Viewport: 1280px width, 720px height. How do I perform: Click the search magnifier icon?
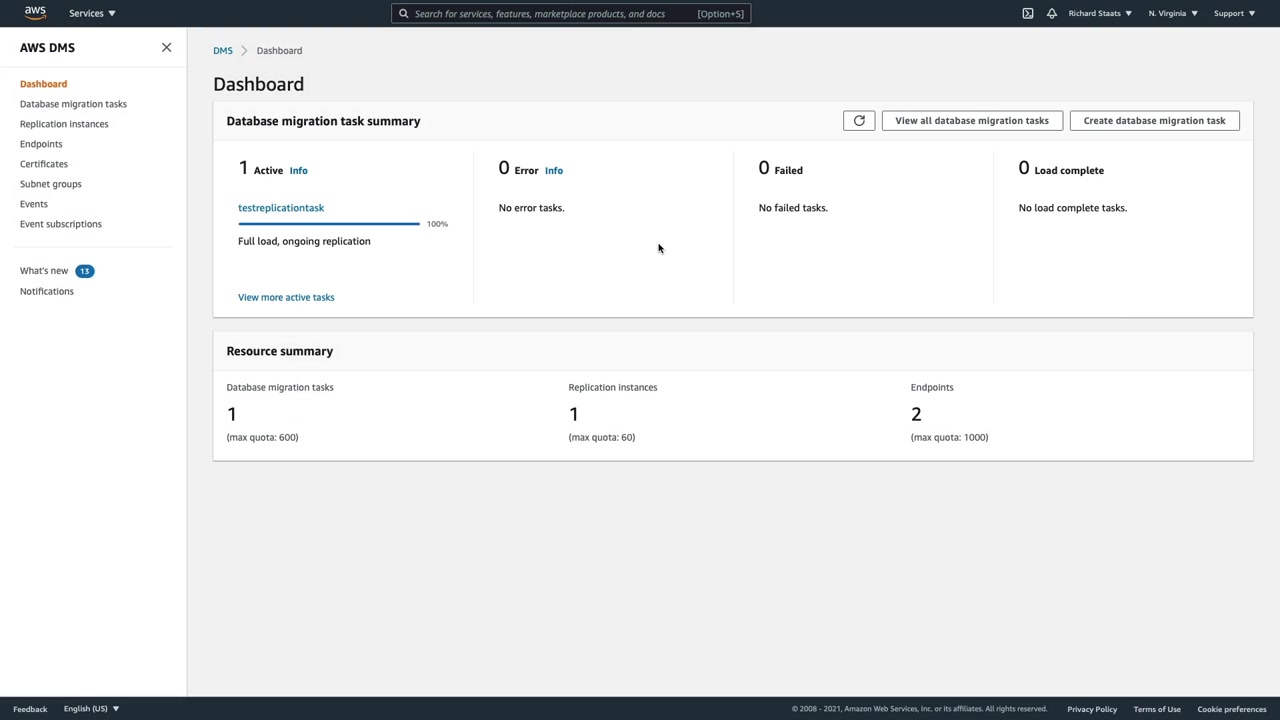(x=404, y=14)
